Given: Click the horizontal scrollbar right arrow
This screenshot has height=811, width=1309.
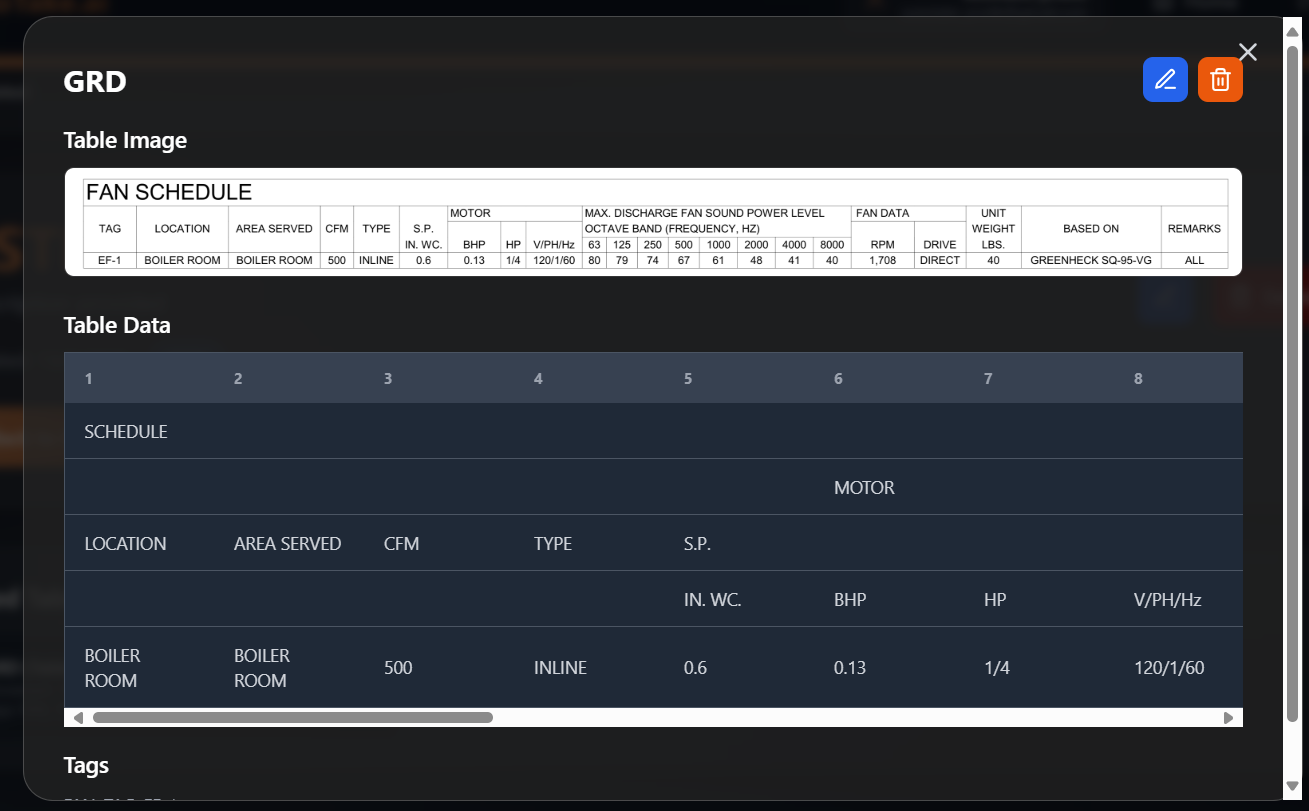Looking at the screenshot, I should pyautogui.click(x=1228, y=718).
